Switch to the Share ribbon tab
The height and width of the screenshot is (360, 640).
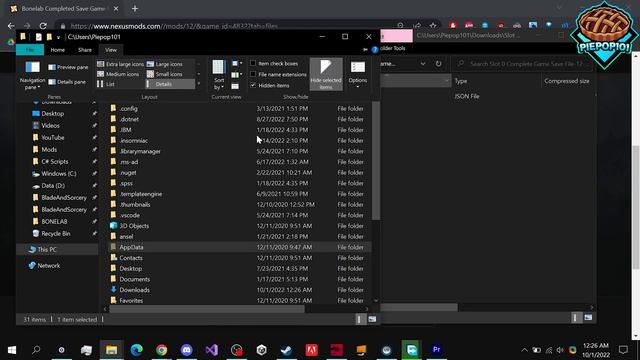[x=85, y=50]
